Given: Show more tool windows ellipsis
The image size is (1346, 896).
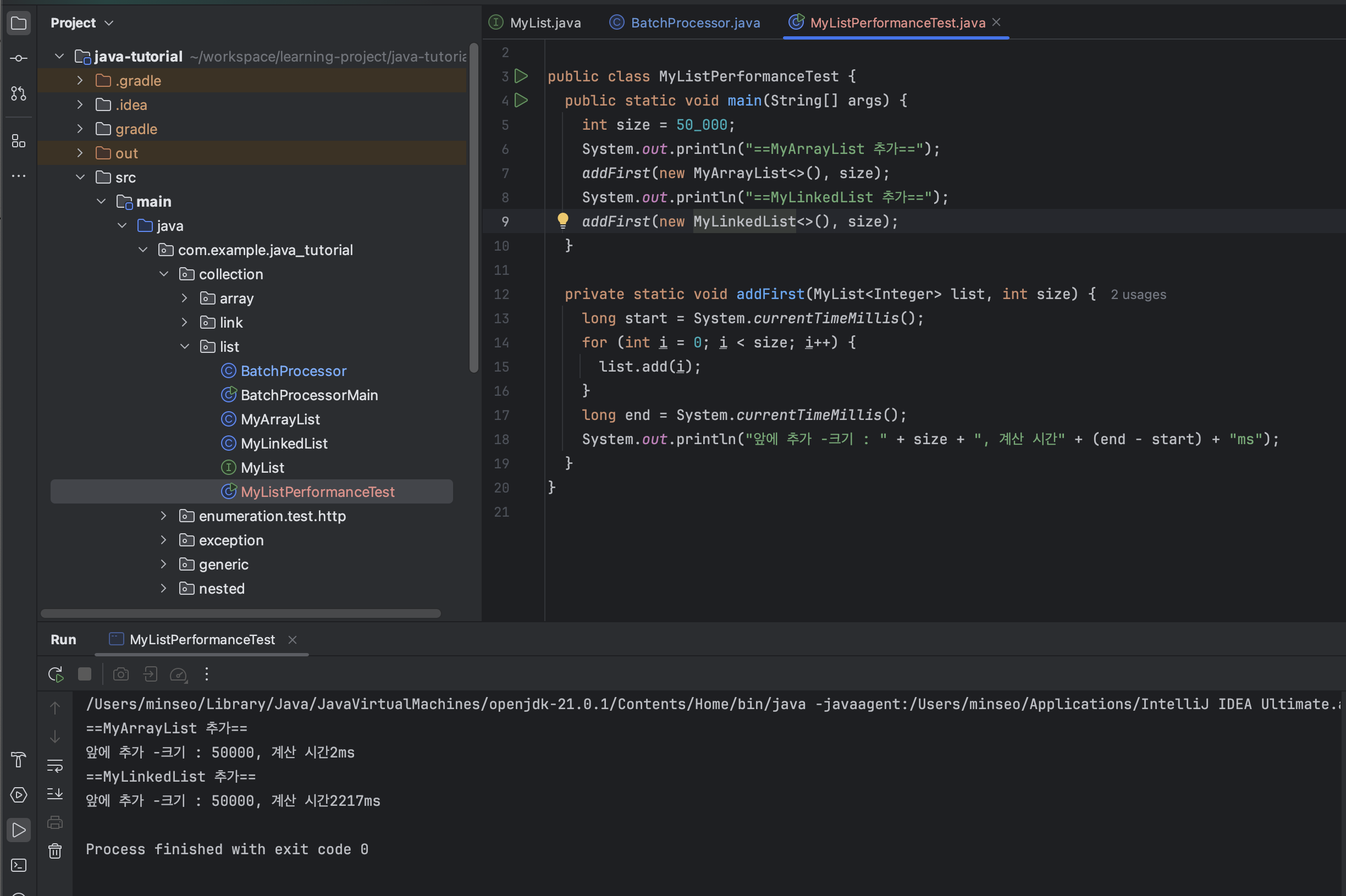Looking at the screenshot, I should tap(18, 175).
